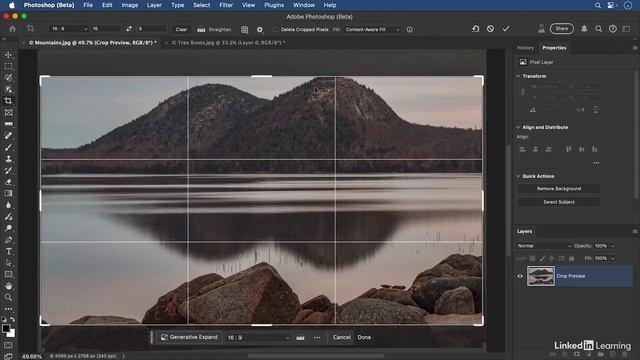Open the Window menu
Screen dimensions: 640x360
304,5
